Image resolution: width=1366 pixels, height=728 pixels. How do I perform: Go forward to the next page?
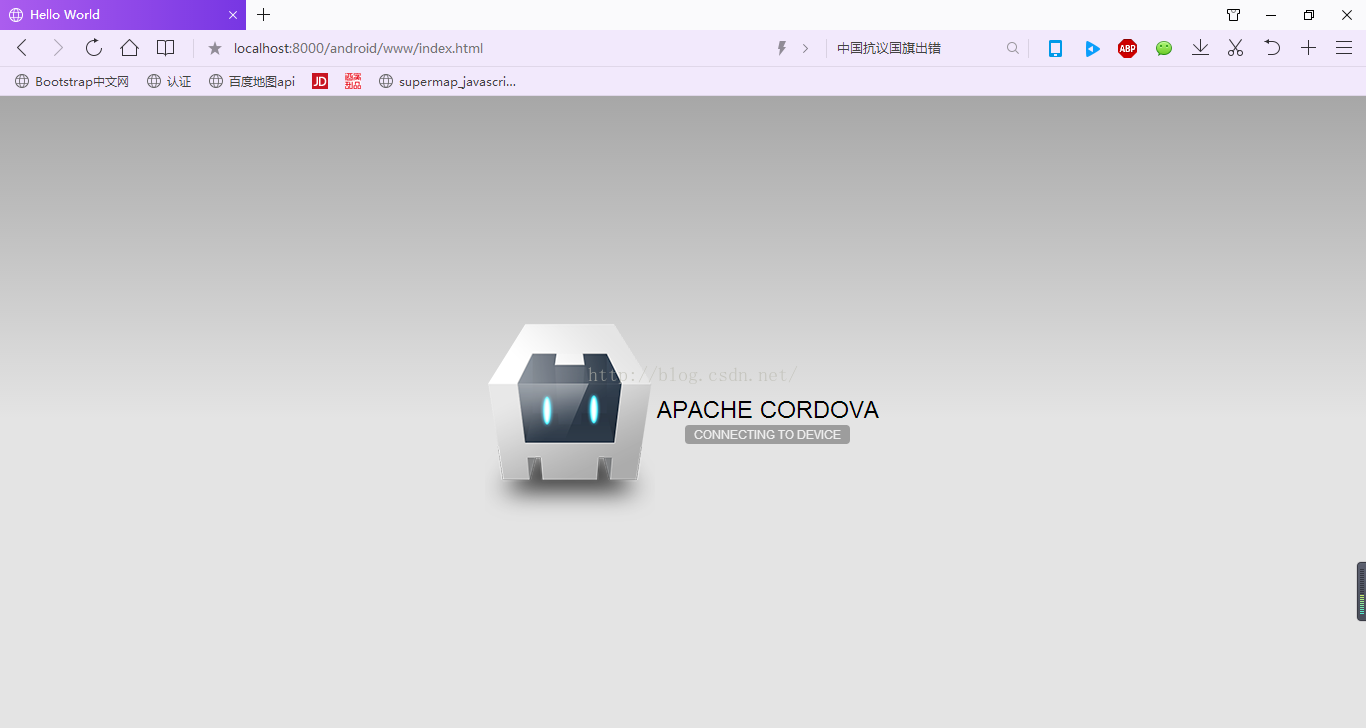(x=57, y=48)
